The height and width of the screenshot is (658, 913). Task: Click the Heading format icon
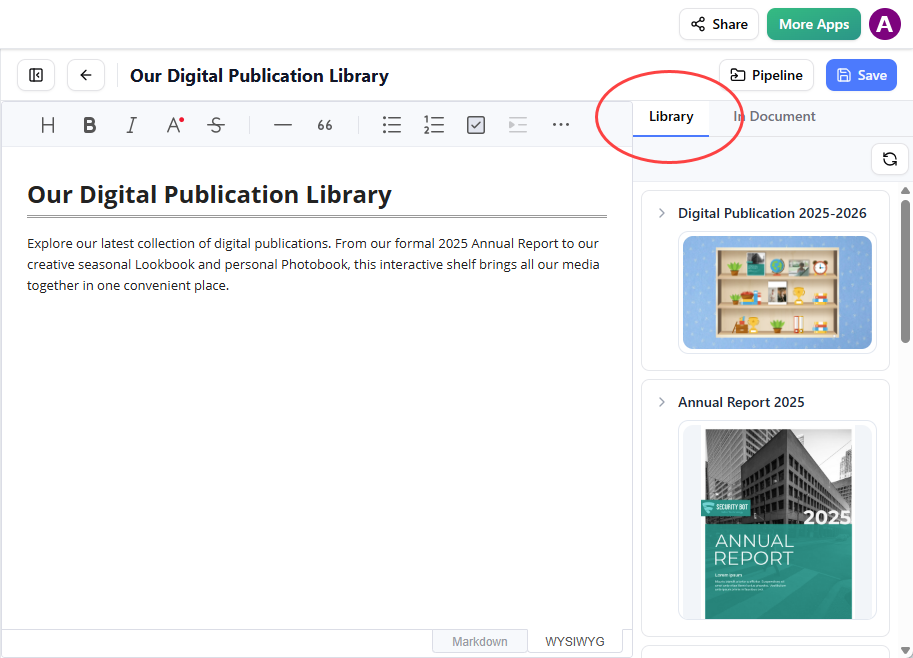pos(48,125)
